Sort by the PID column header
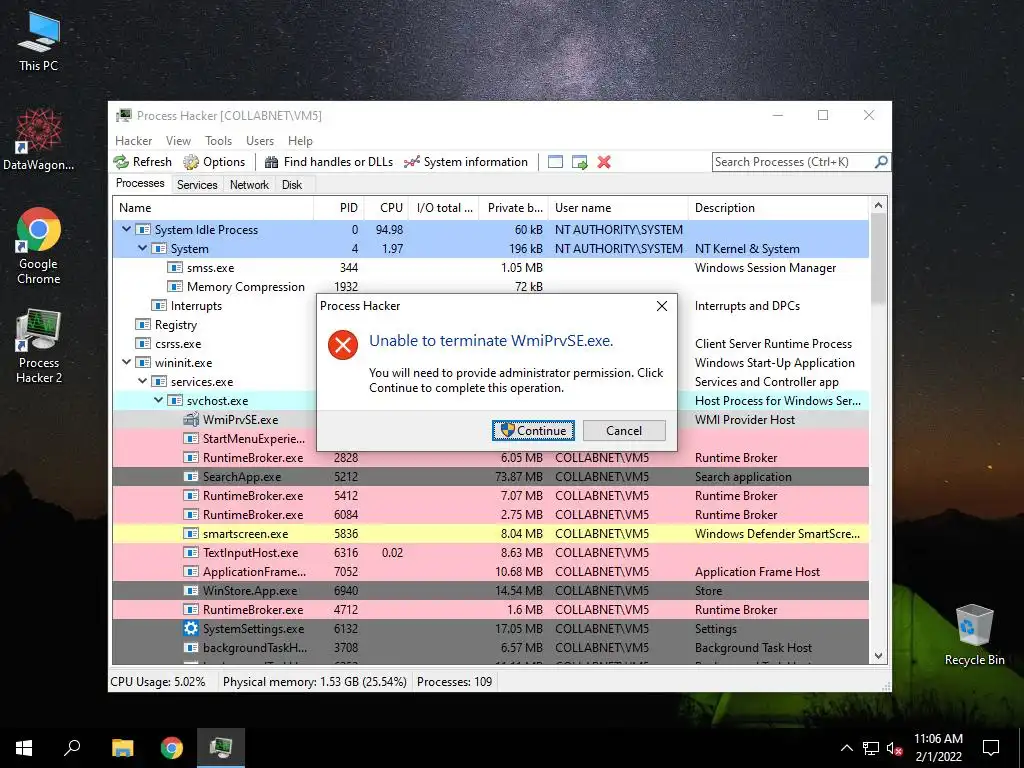This screenshot has height=768, width=1024. (339, 208)
